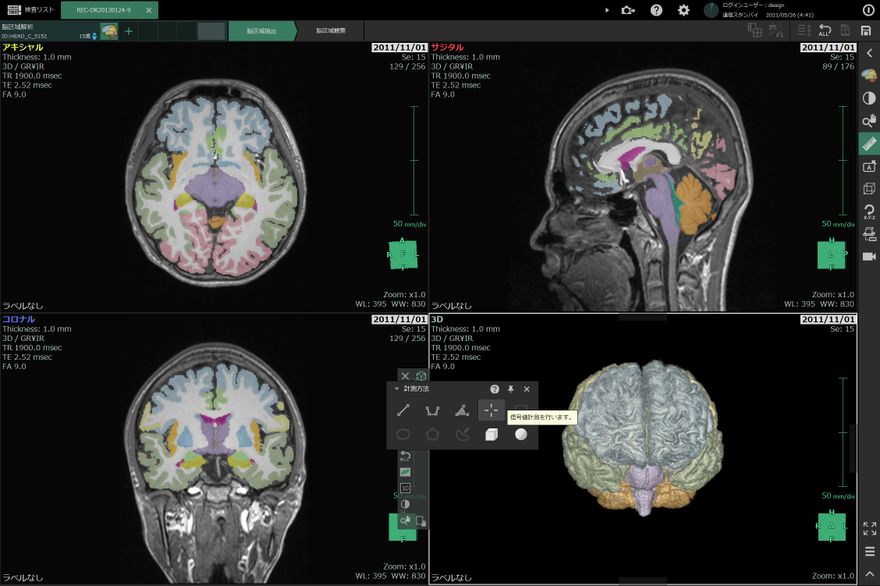Switch to the REC-OK20130124-9 tab
The height and width of the screenshot is (586, 880).
(x=104, y=10)
